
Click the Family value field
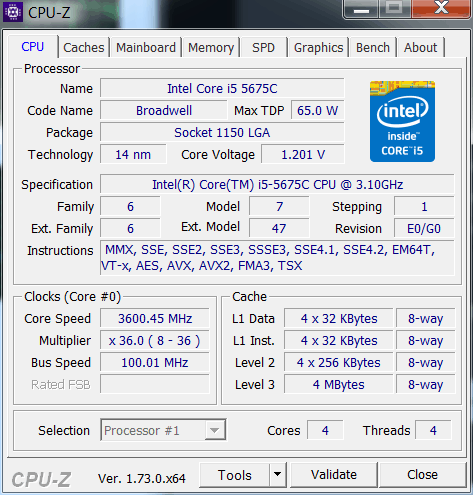coord(130,207)
